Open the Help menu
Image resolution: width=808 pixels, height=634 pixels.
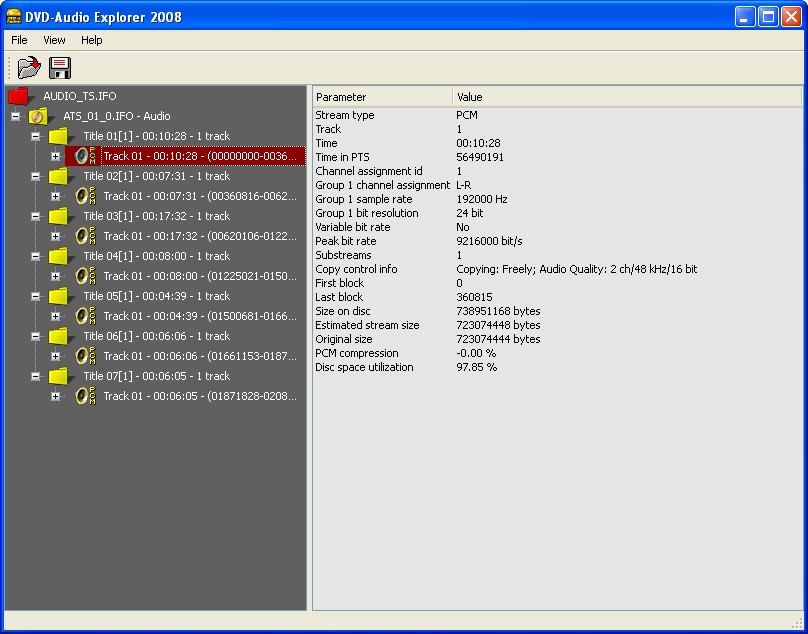click(x=91, y=40)
